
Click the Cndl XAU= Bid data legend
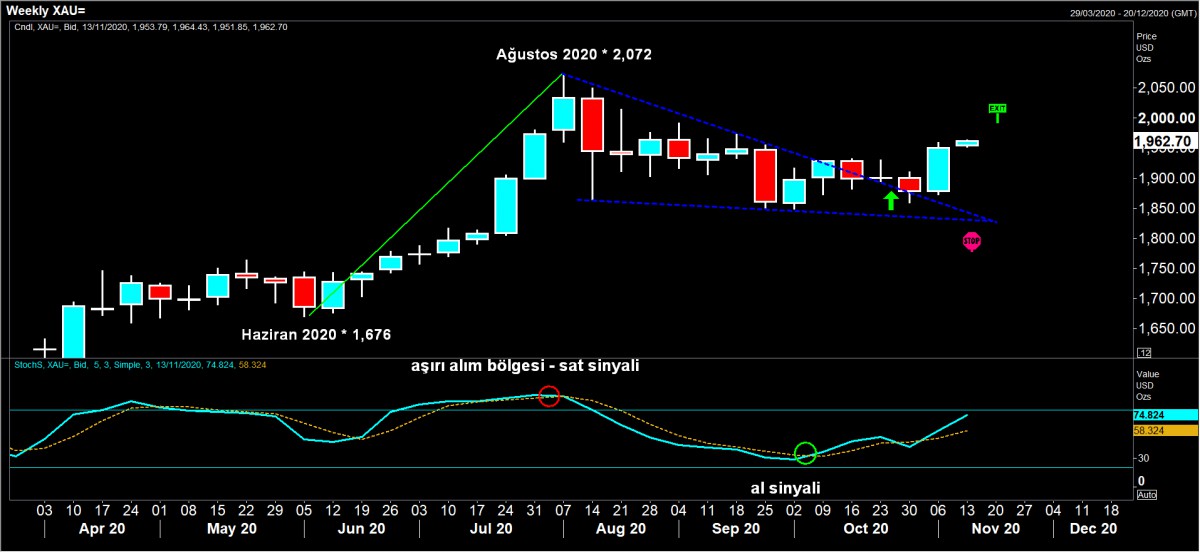point(150,27)
